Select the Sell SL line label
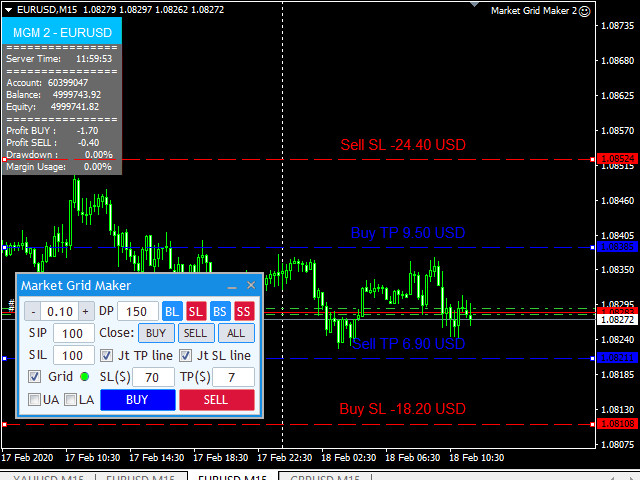This screenshot has height=480, width=640. click(x=403, y=145)
